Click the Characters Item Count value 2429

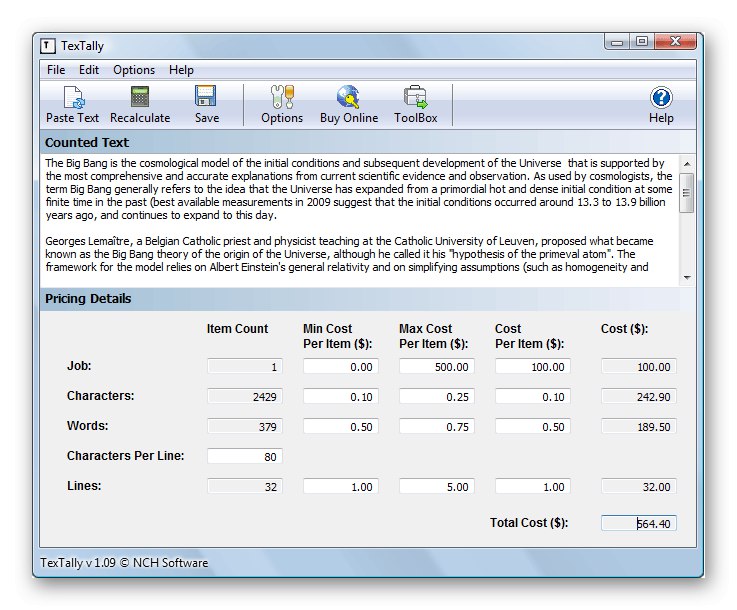click(x=244, y=397)
